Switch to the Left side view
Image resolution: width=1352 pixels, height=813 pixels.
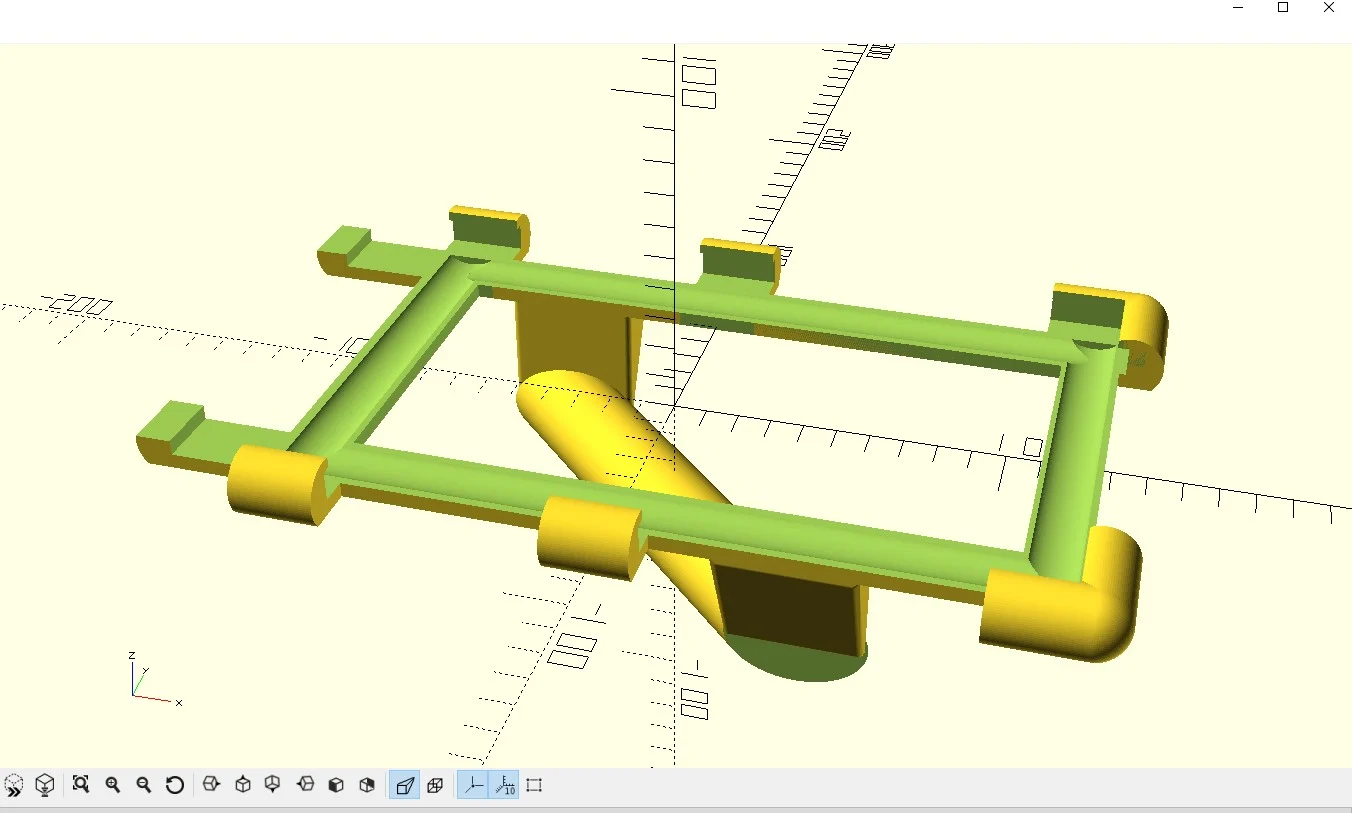(305, 785)
